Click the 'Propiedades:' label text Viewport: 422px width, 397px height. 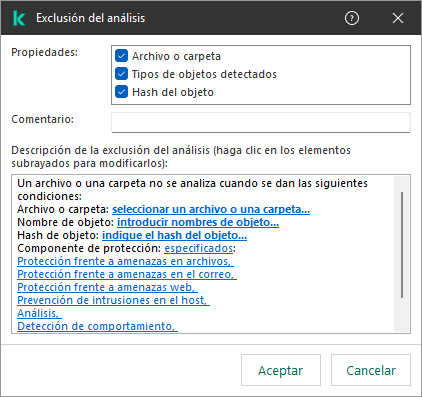coord(44,52)
